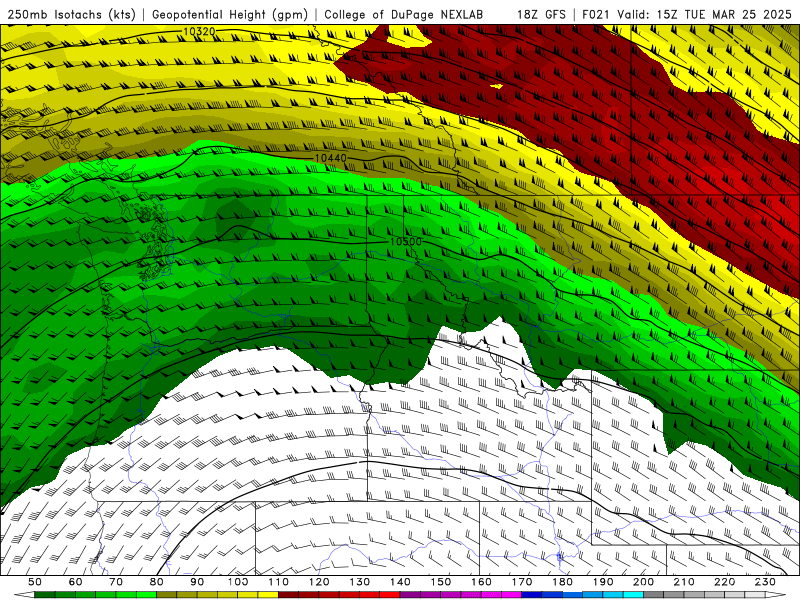
Task: Click the 200 value on the color scale
Action: (x=643, y=582)
